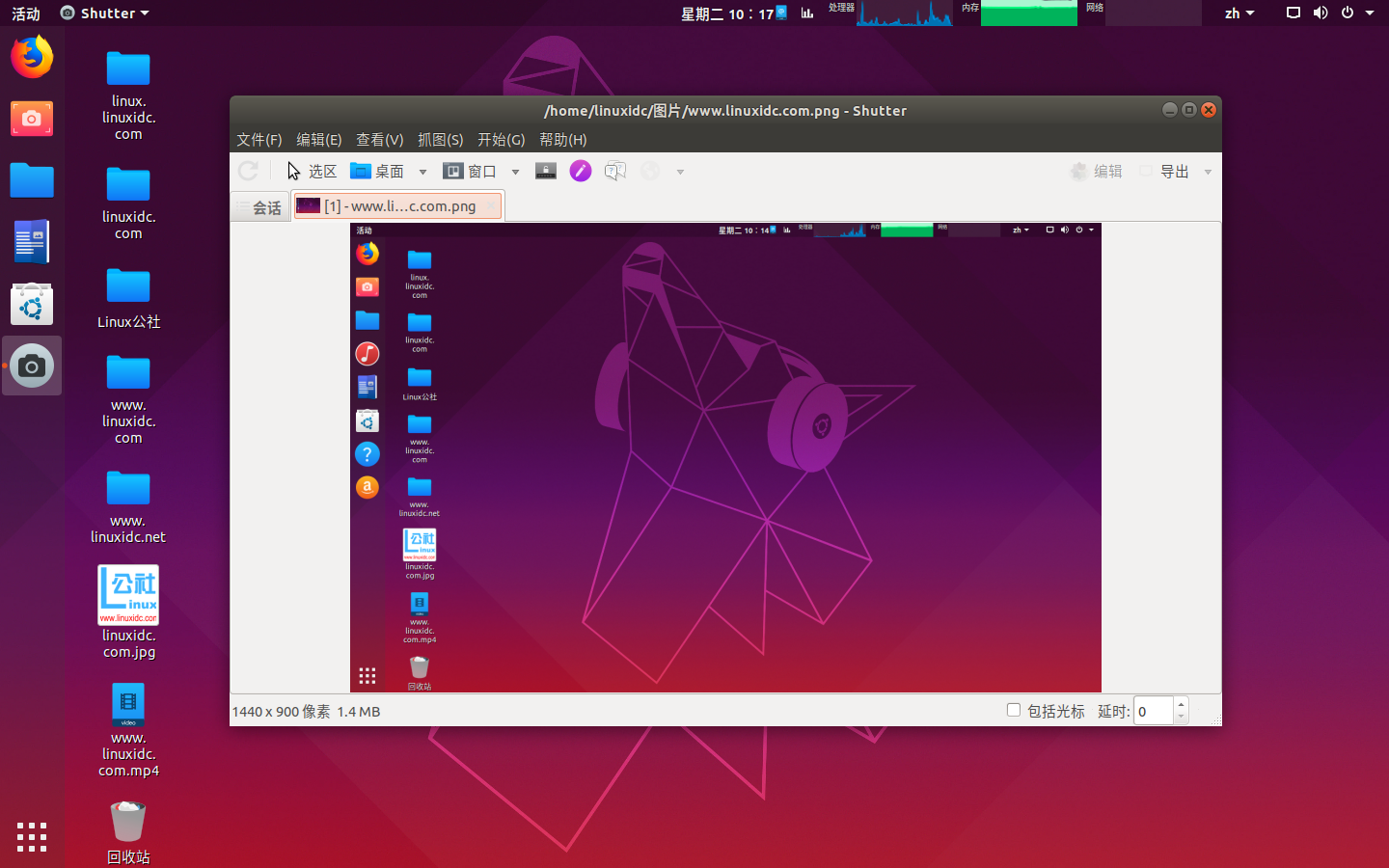The image size is (1389, 868).
Task: Select the www.li…c.com.png screenshot tab
Action: (x=399, y=205)
